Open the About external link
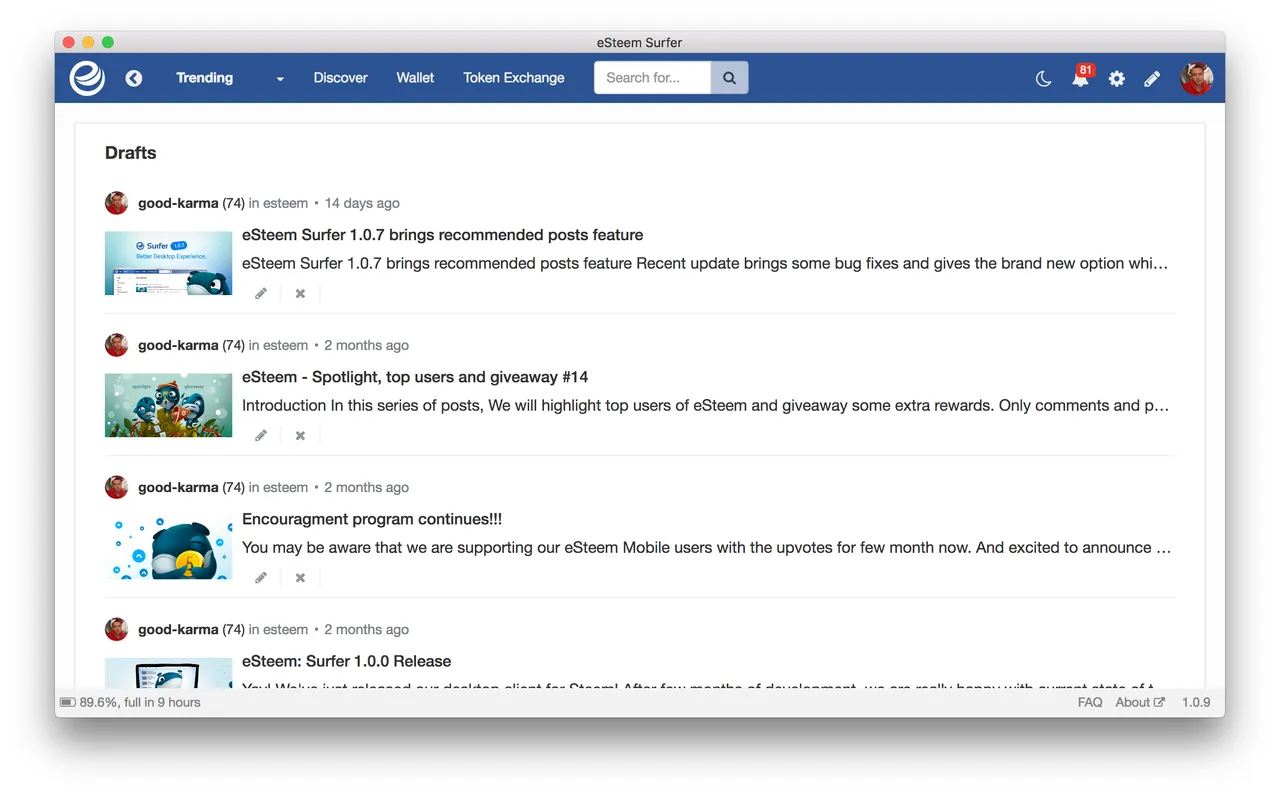Image resolution: width=1280 pixels, height=796 pixels. pyautogui.click(x=1140, y=703)
